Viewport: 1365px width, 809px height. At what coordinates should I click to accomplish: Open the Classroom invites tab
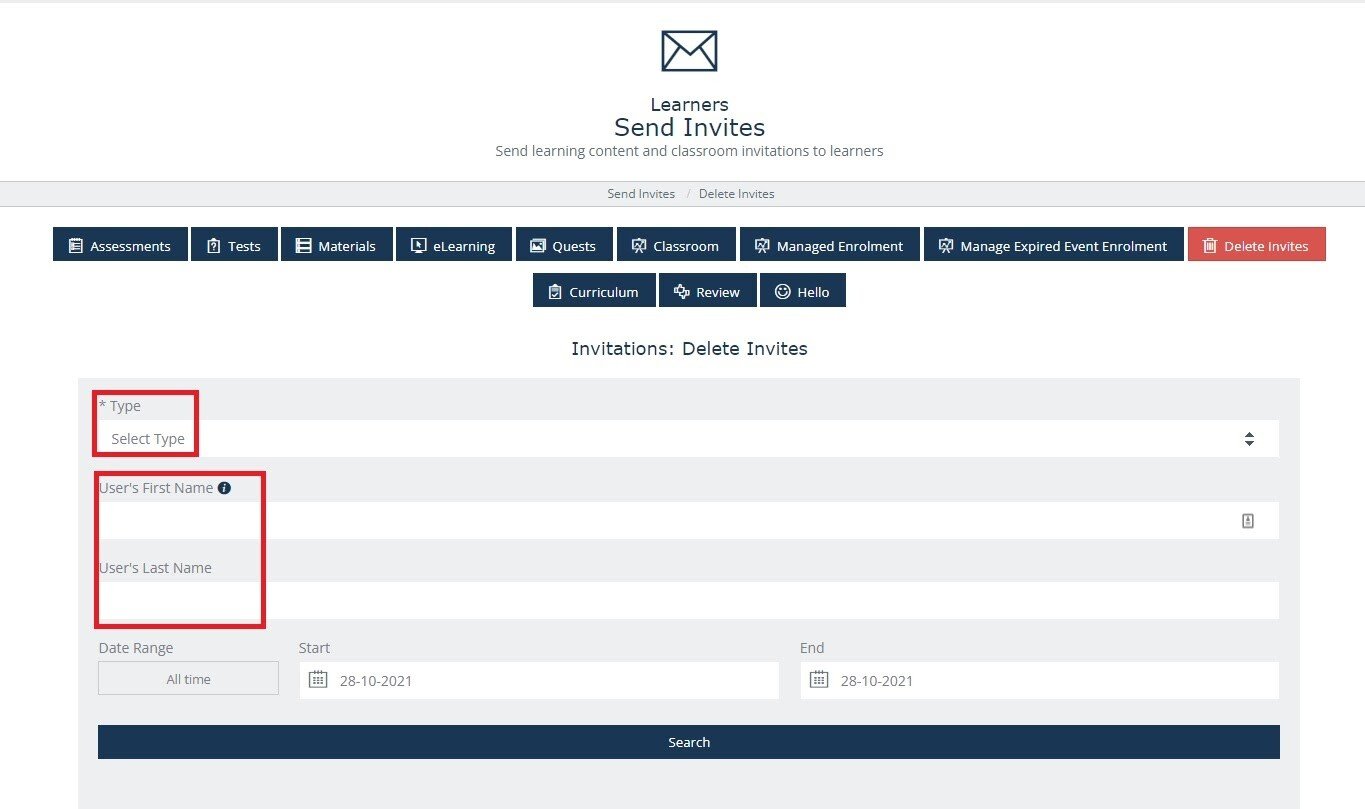pyautogui.click(x=676, y=246)
